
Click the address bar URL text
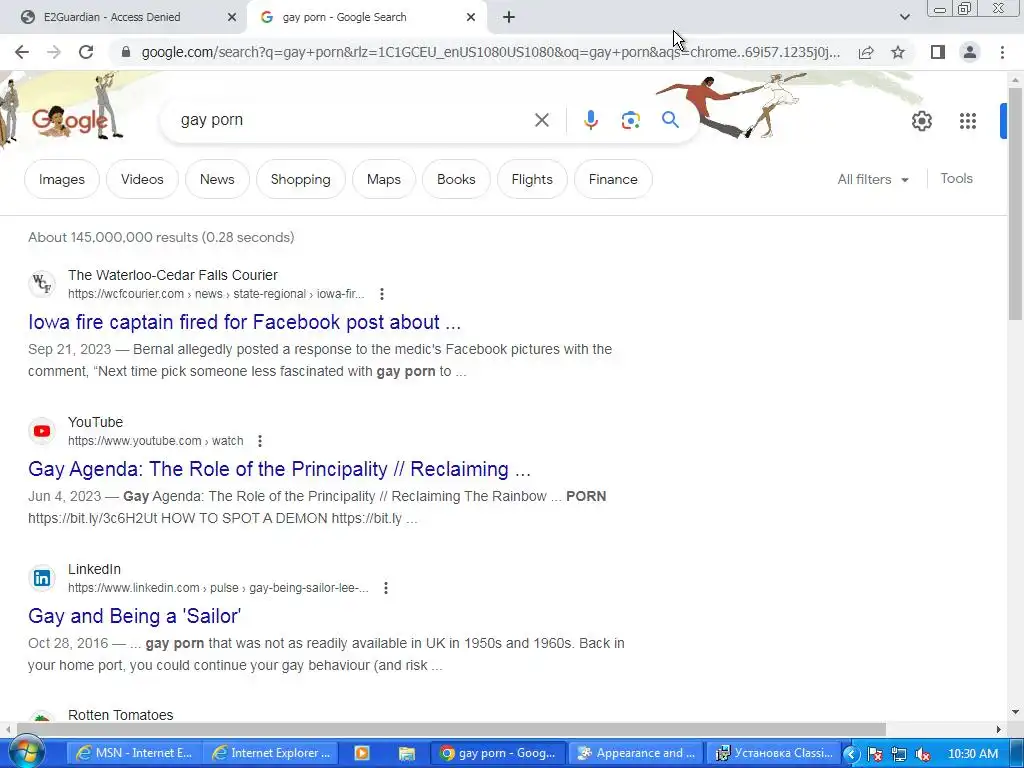490,52
